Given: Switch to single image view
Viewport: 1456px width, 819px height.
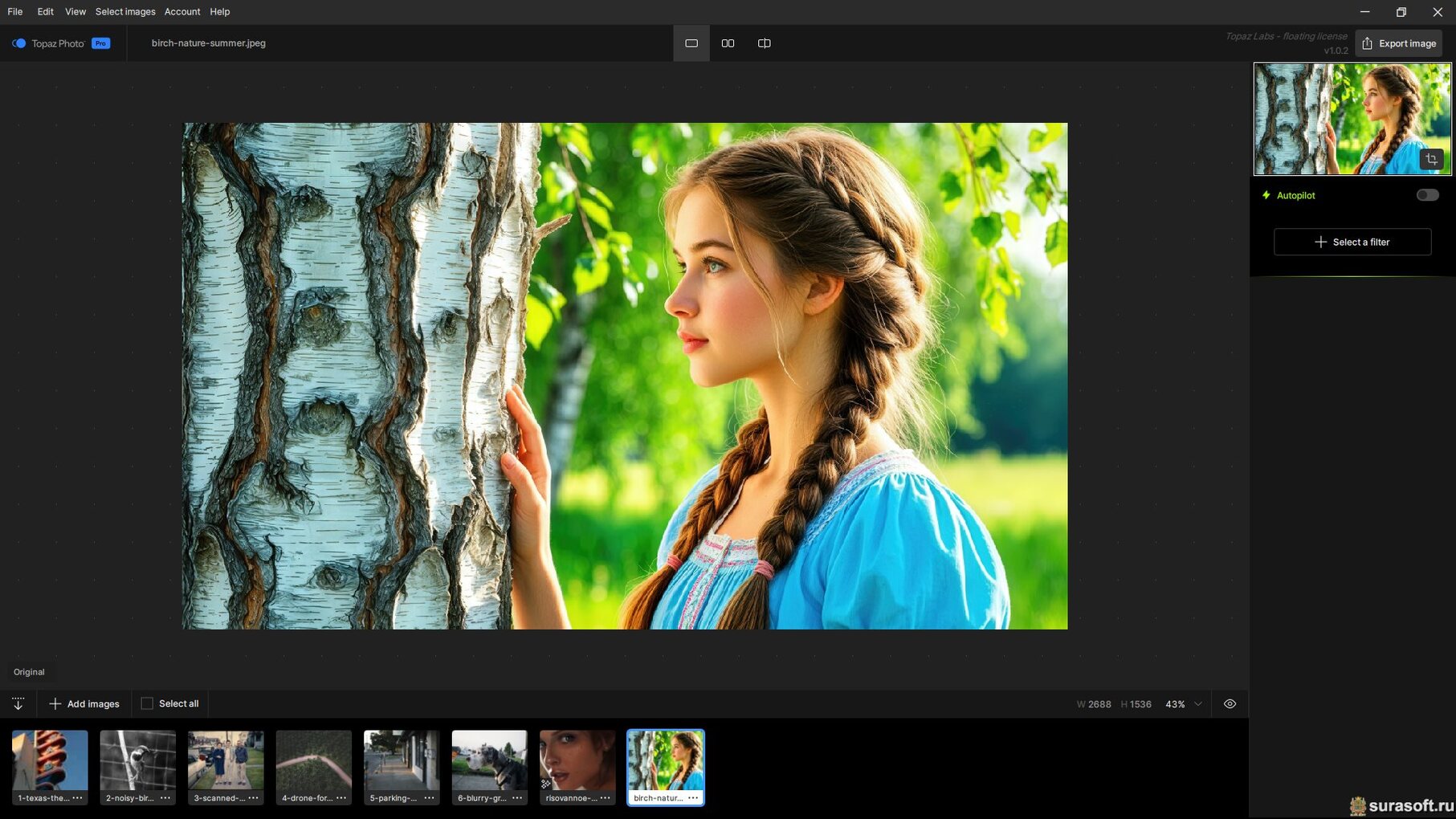Looking at the screenshot, I should pyautogui.click(x=691, y=43).
